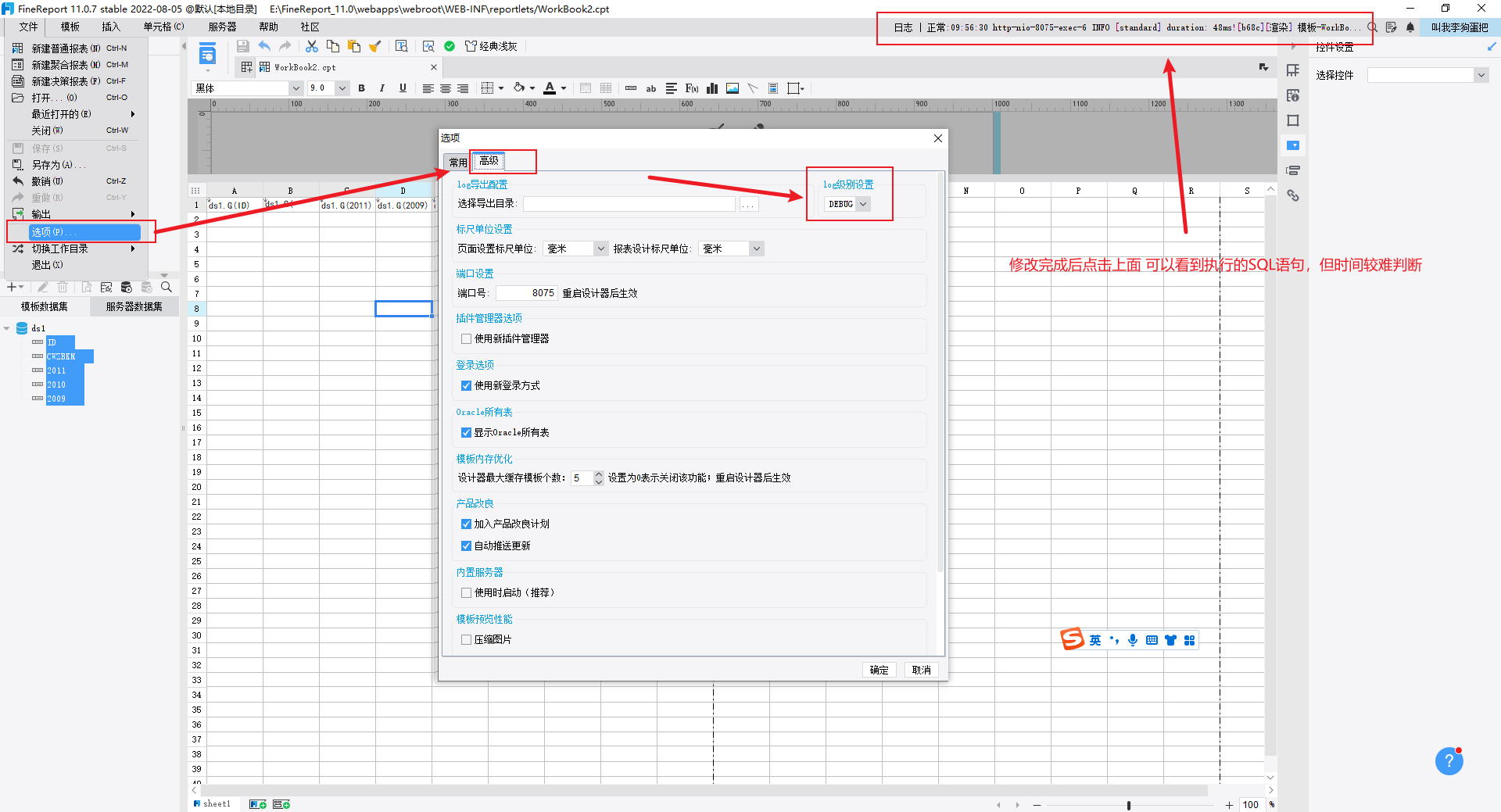Click the database run icon in dataset panel

(127, 288)
